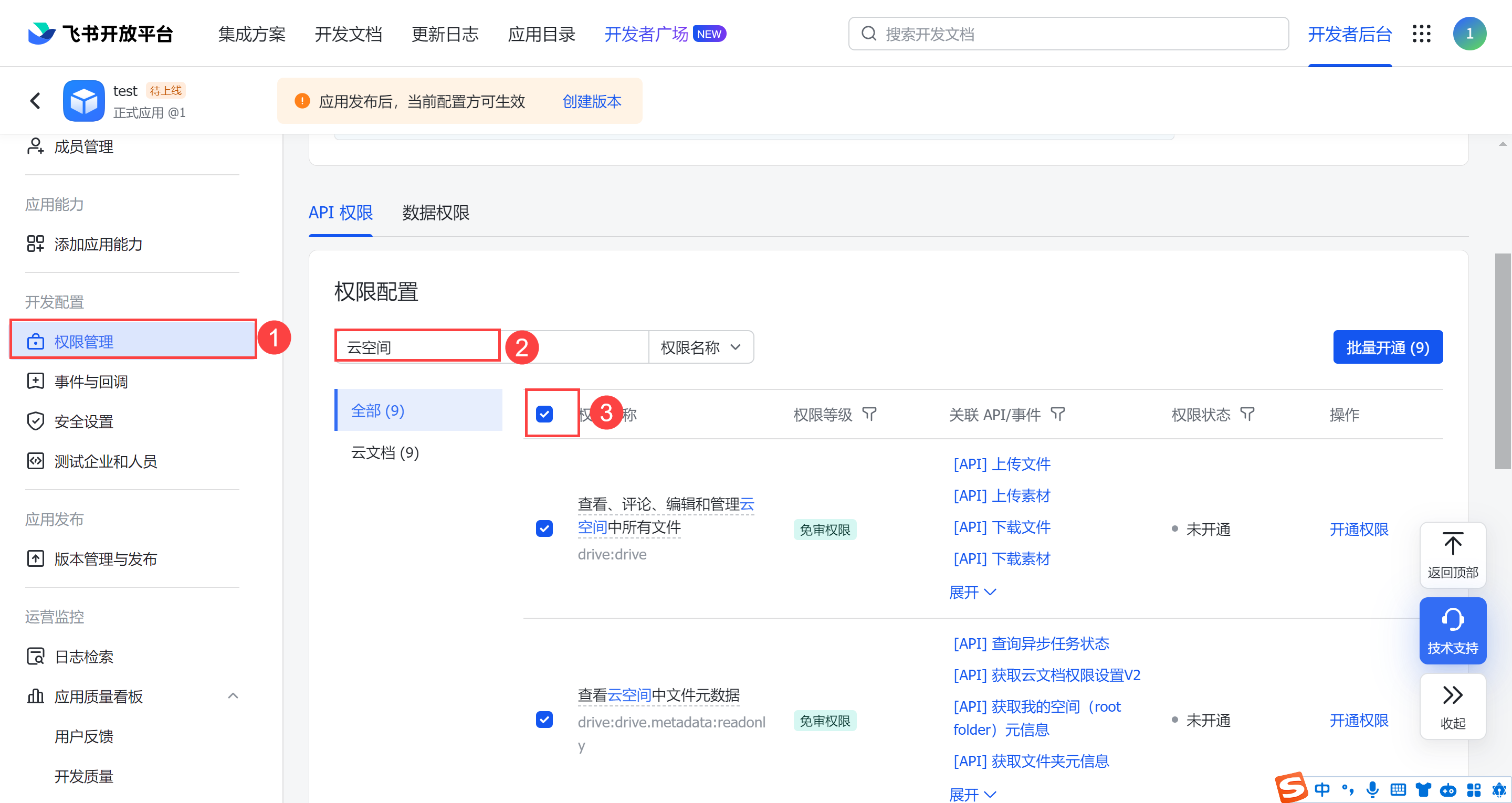Toggle the select-all header checkbox

(x=544, y=414)
